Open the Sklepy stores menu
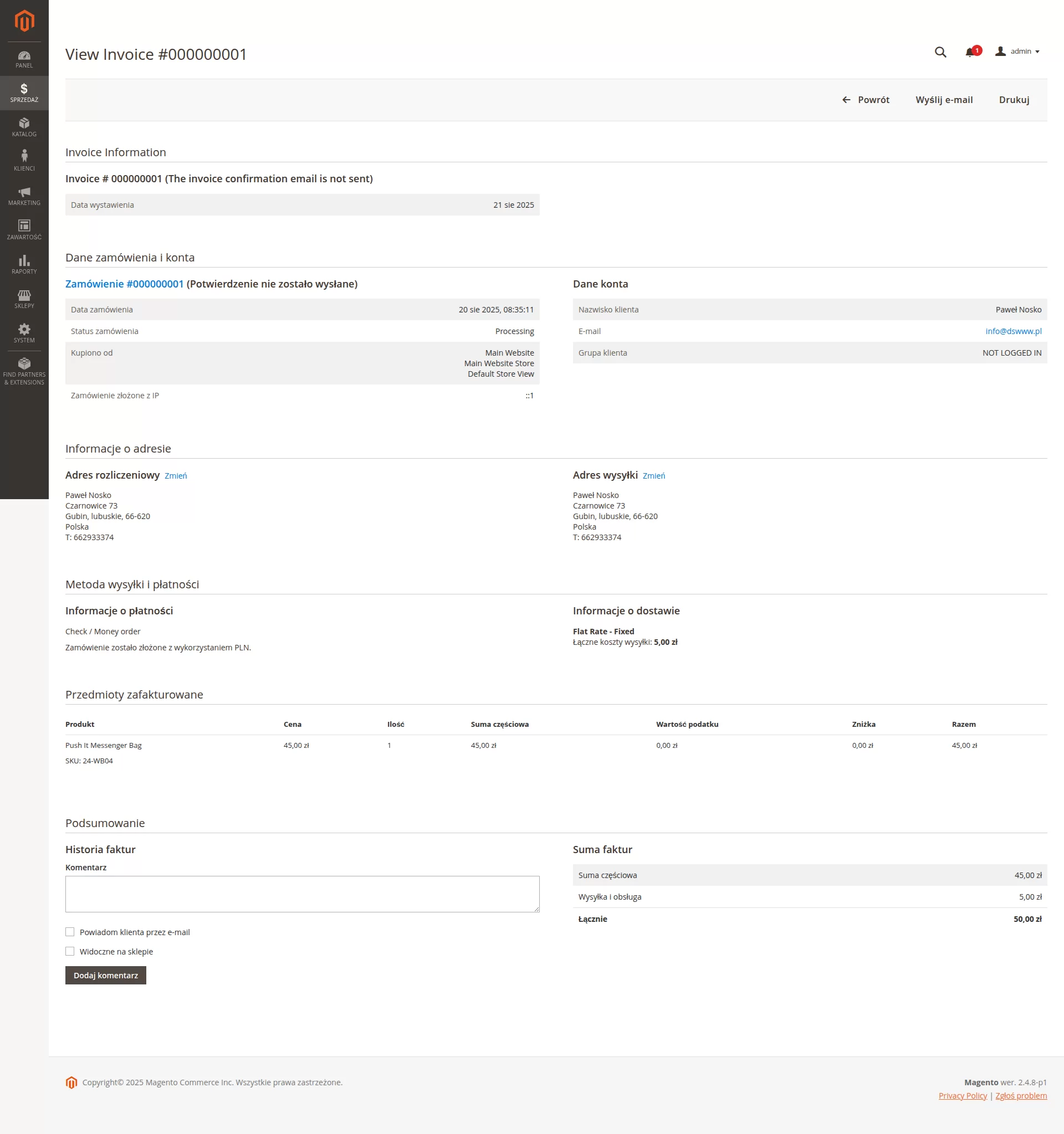The height and width of the screenshot is (1134, 1064). coord(24,299)
